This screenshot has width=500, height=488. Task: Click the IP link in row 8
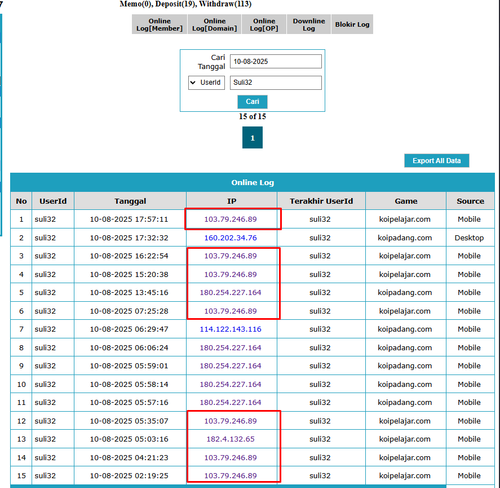(231, 348)
